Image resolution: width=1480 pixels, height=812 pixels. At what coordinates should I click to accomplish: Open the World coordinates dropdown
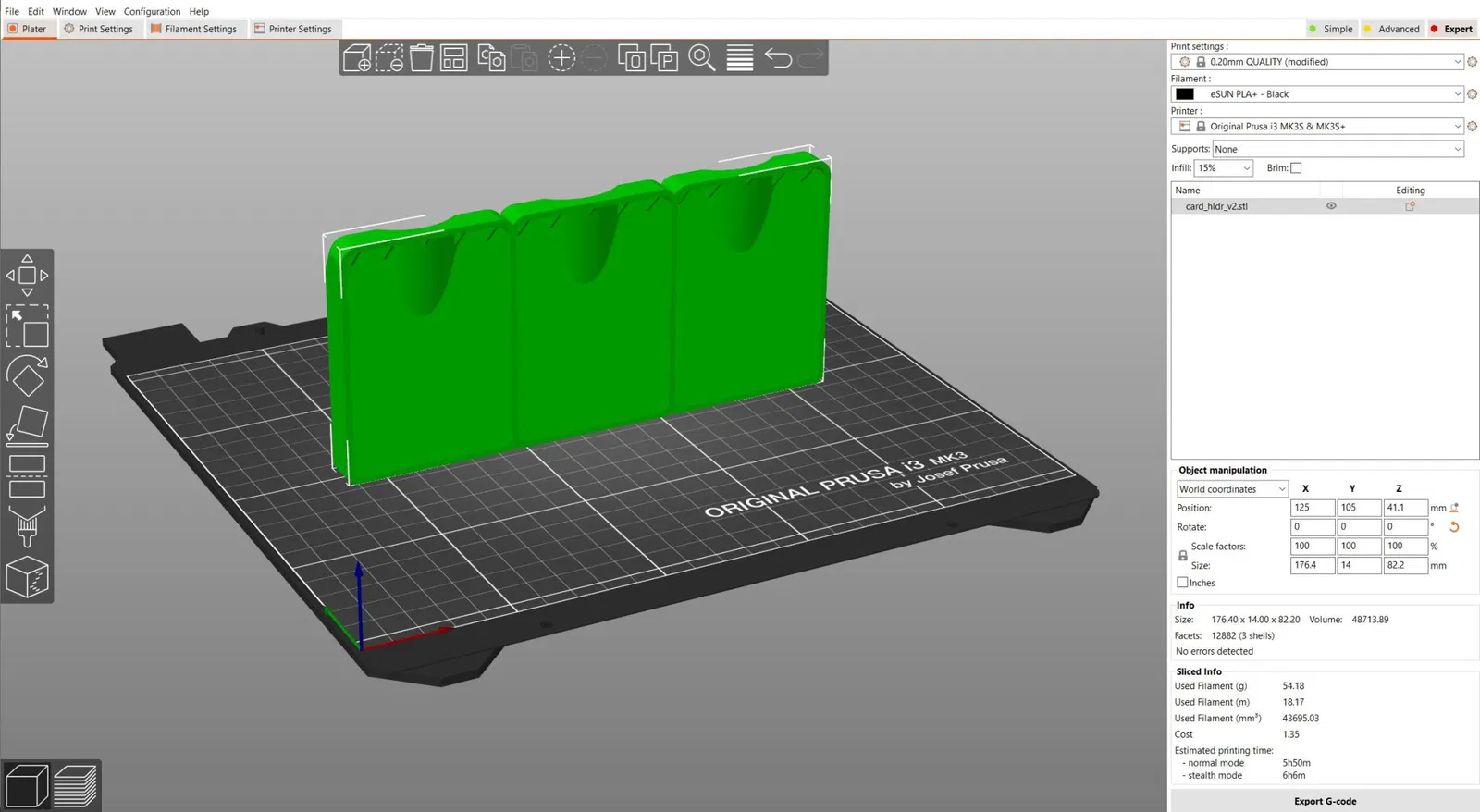[x=1232, y=489]
